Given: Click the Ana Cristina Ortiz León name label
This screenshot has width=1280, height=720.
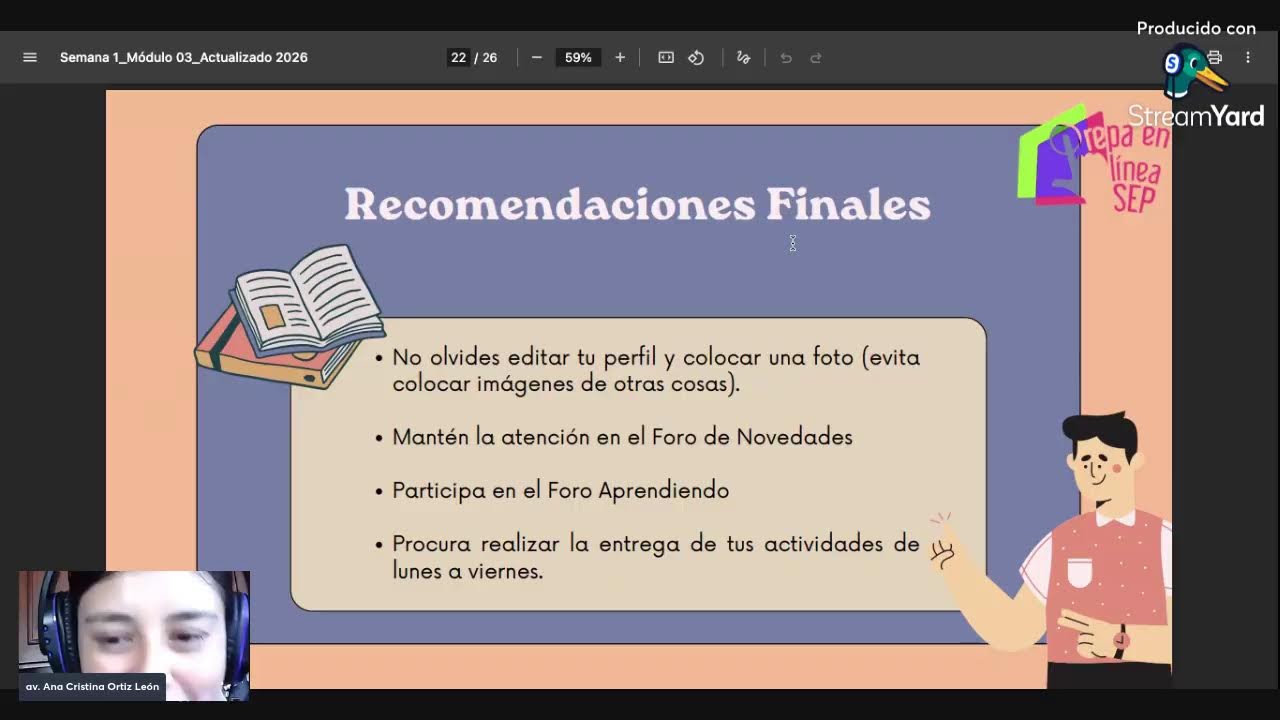Looking at the screenshot, I should pos(92,687).
